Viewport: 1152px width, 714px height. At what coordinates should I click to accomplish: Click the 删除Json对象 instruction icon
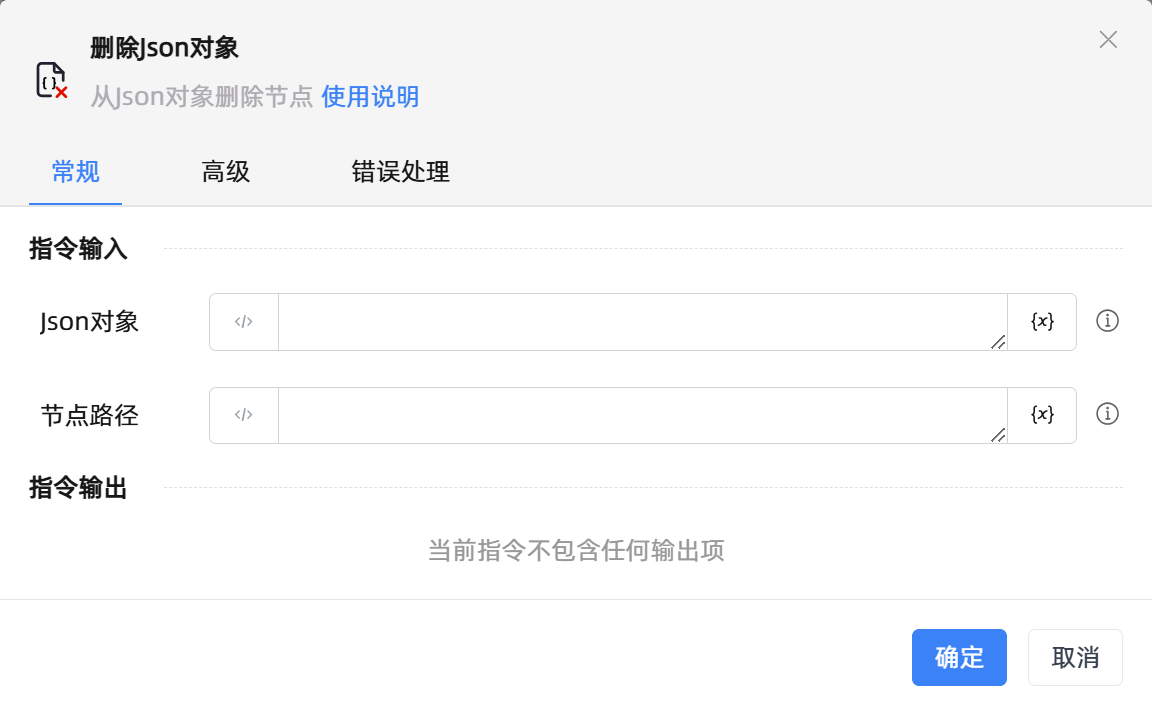coord(49,79)
